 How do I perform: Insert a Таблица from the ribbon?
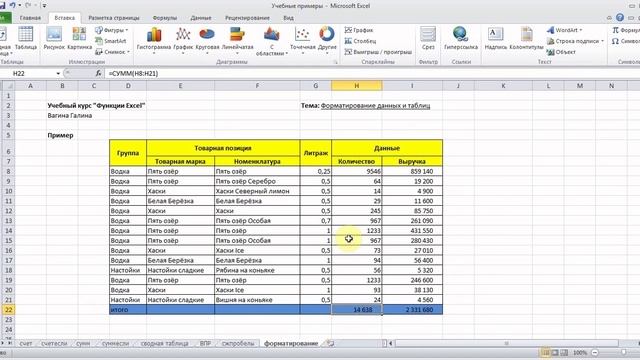tap(25, 38)
